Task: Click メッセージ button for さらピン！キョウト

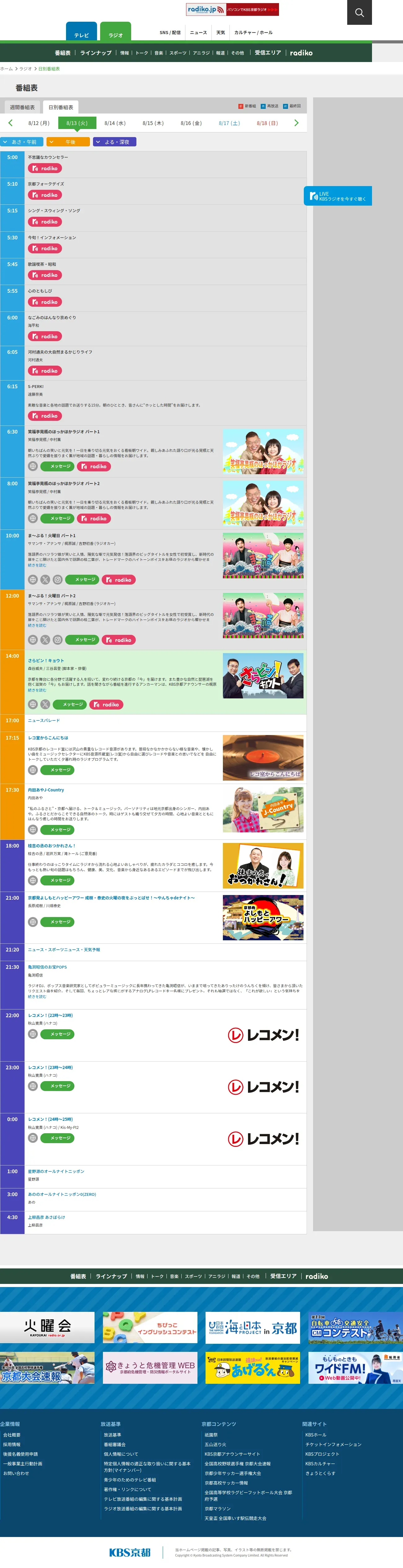Action: pyautogui.click(x=69, y=704)
